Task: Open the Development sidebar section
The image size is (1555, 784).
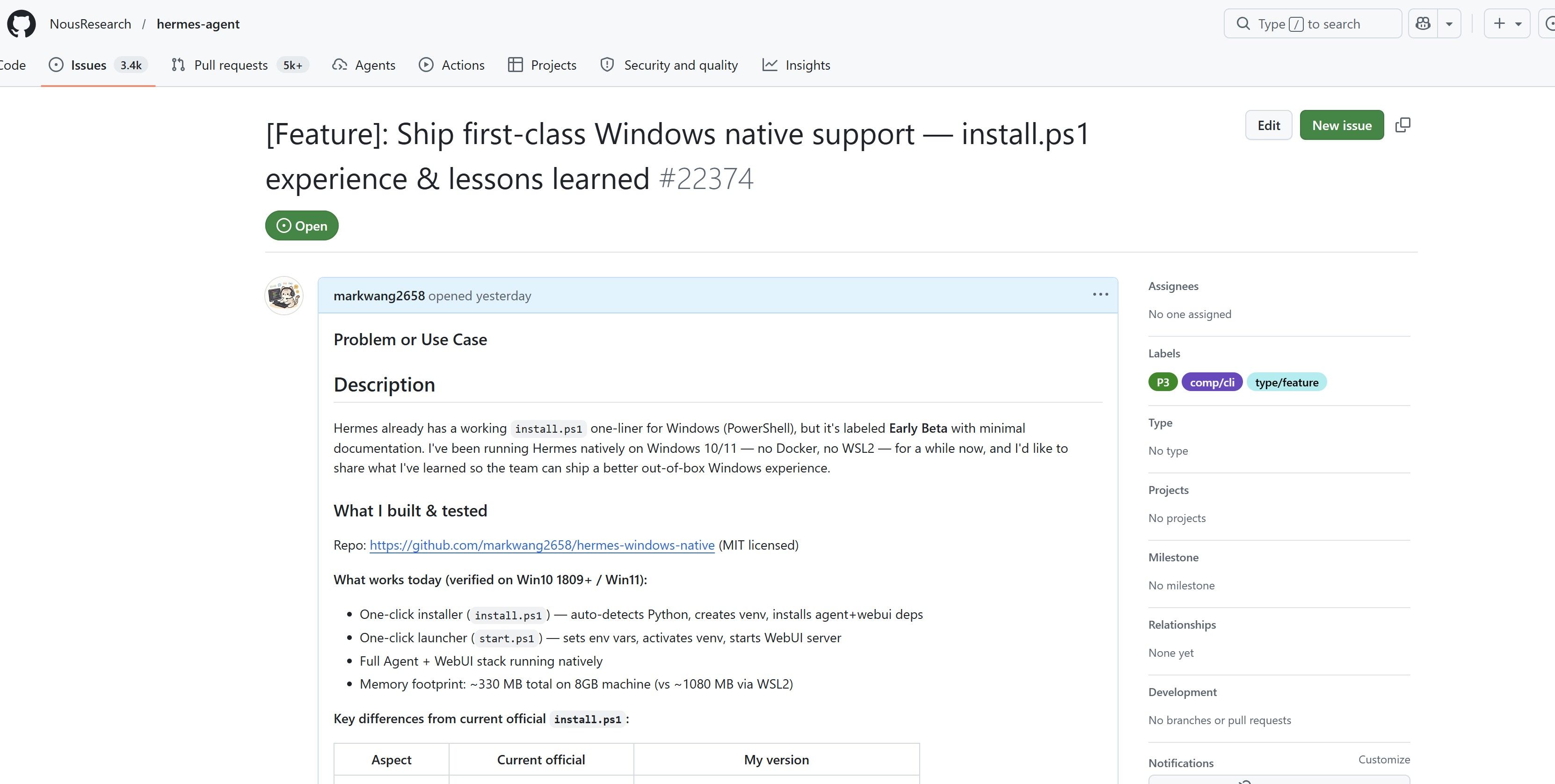Action: [1183, 692]
